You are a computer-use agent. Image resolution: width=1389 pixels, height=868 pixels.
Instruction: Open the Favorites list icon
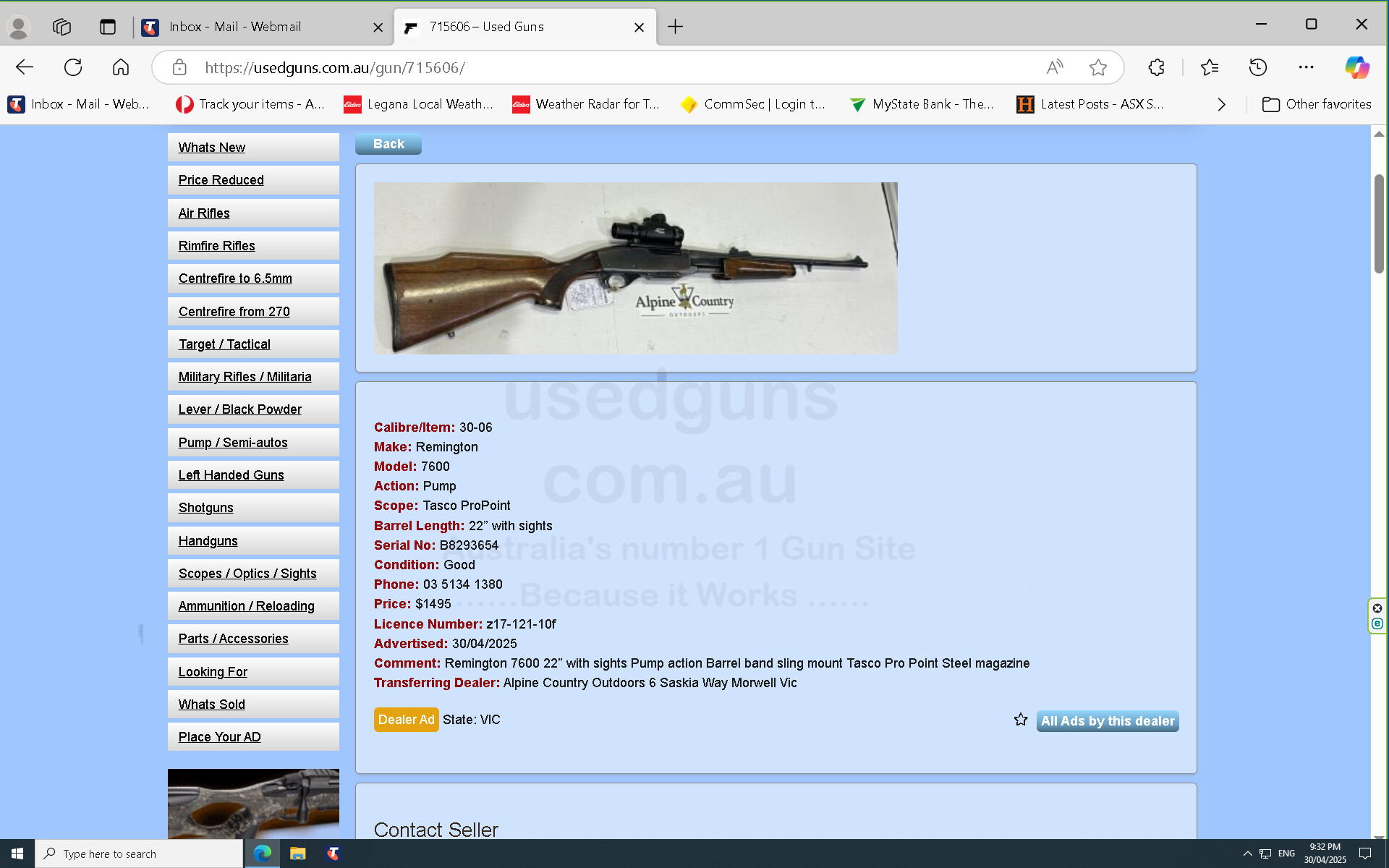(1210, 67)
